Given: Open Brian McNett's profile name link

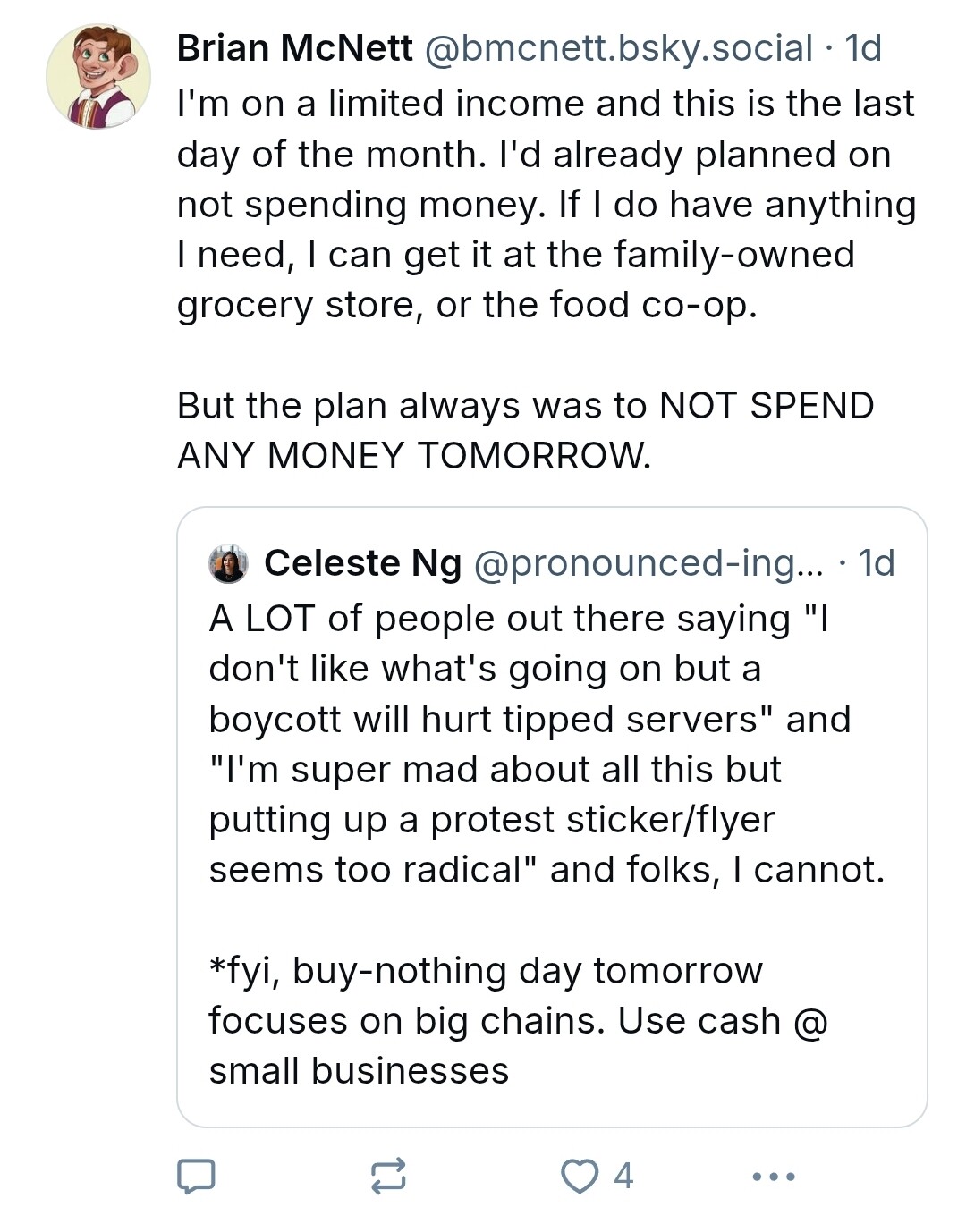Looking at the screenshot, I should tap(295, 48).
